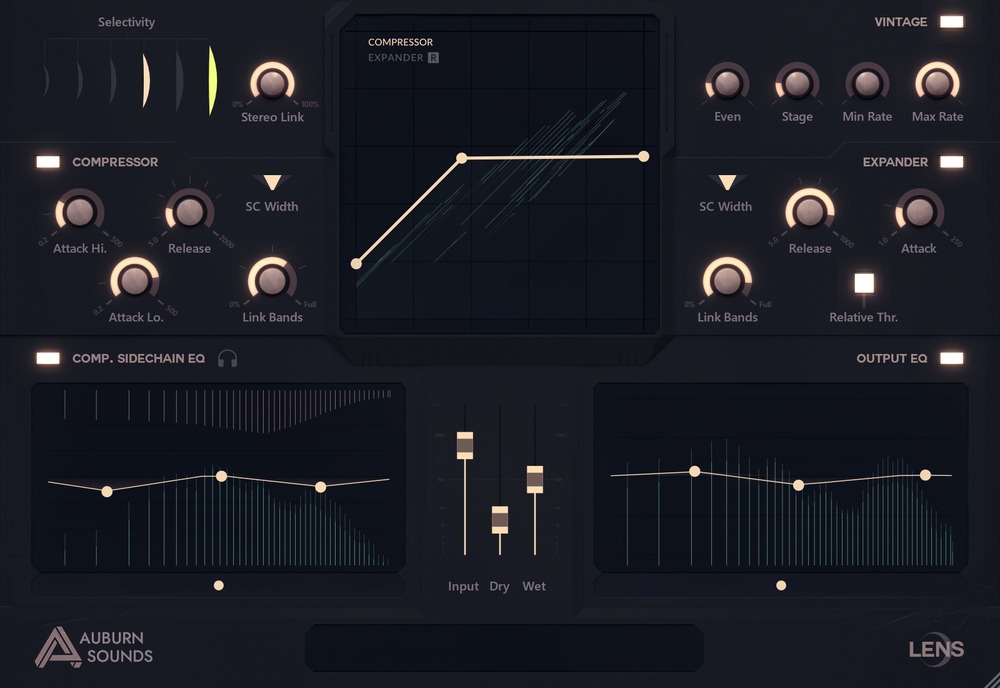This screenshot has width=1000, height=688.
Task: Open the expander SC Width triangle selector
Action: click(727, 182)
